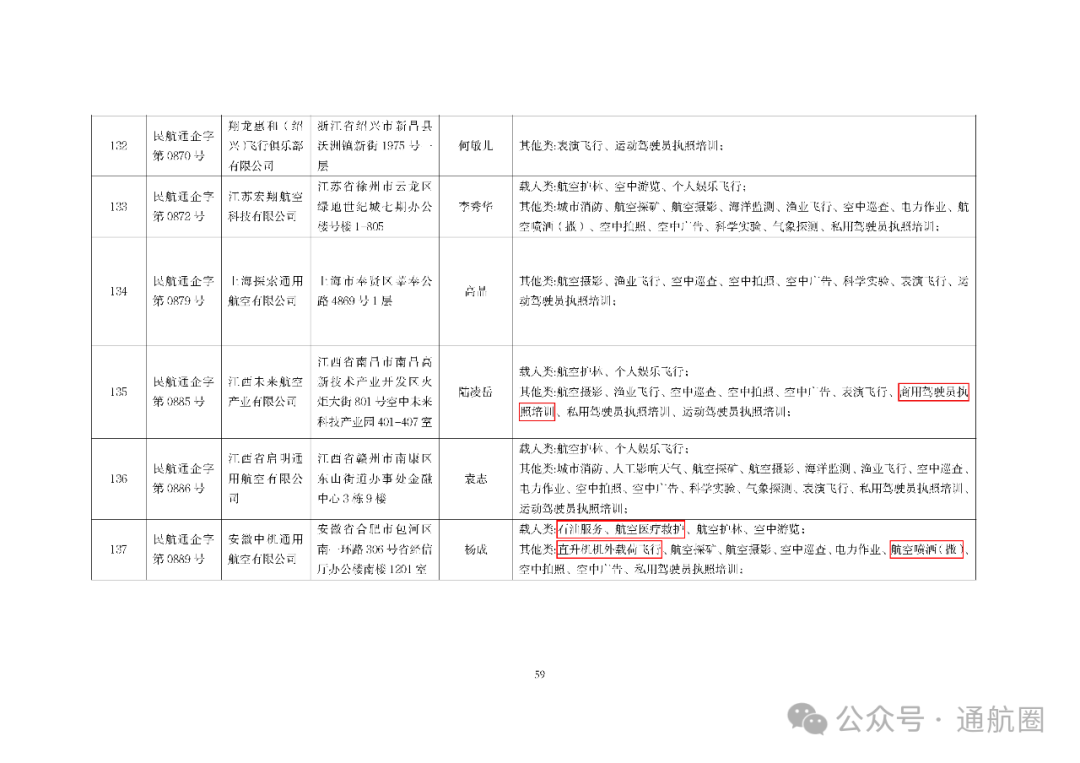Click row number 133 cell
The width and height of the screenshot is (1080, 763).
point(118,207)
